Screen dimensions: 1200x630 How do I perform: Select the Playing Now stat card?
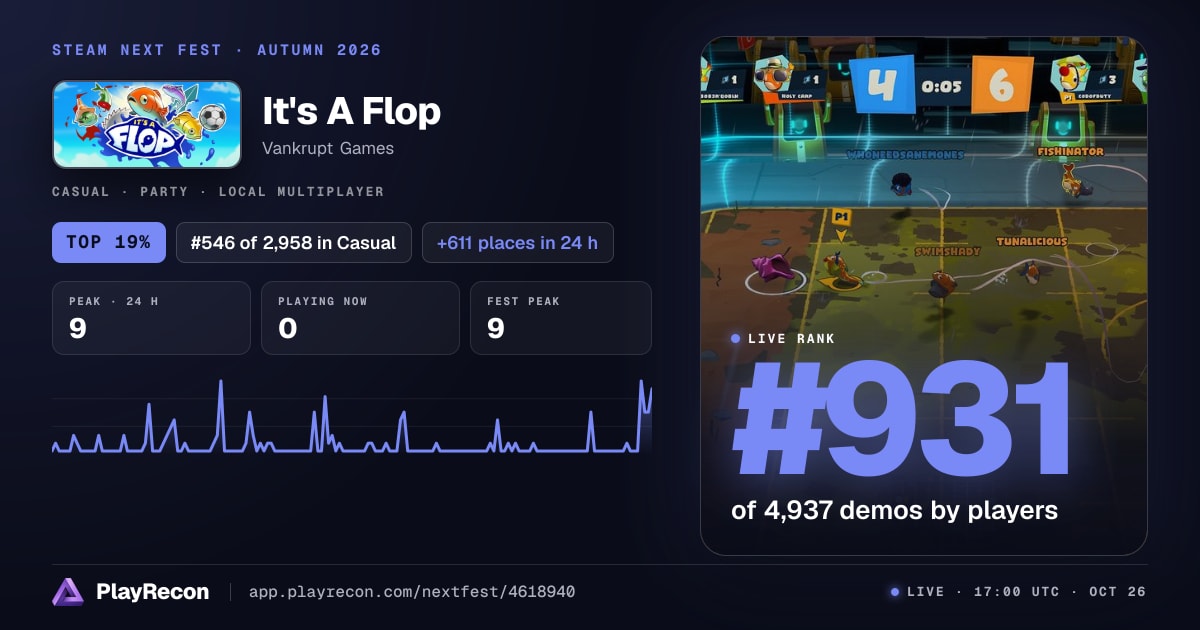tap(360, 318)
